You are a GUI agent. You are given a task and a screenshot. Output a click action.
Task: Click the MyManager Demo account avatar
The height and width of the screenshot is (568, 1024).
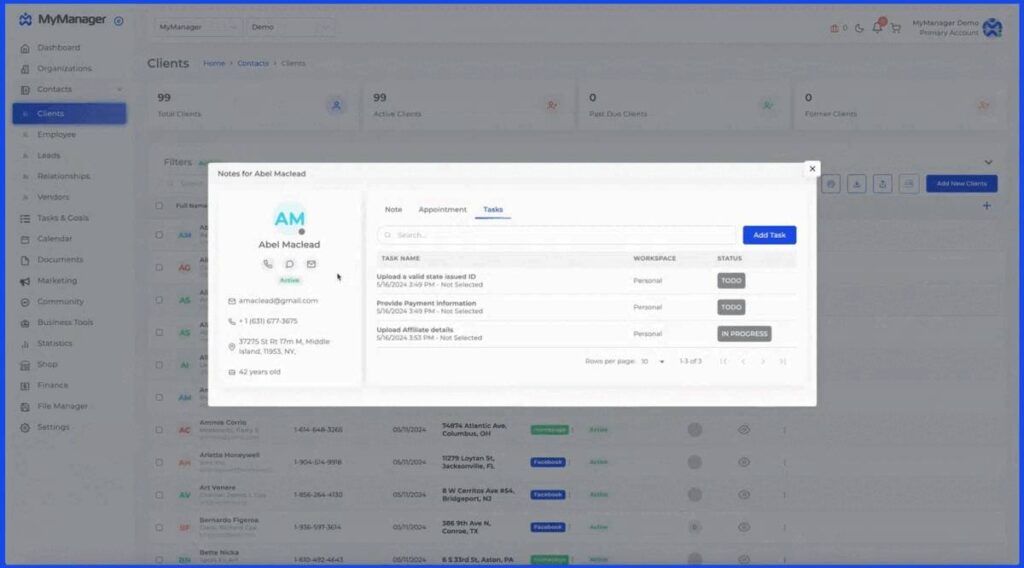click(992, 28)
